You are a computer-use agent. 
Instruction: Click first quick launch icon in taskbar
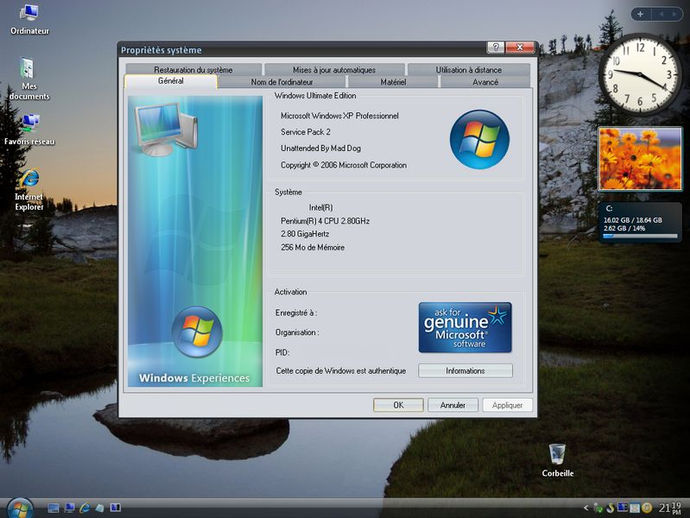pos(53,508)
